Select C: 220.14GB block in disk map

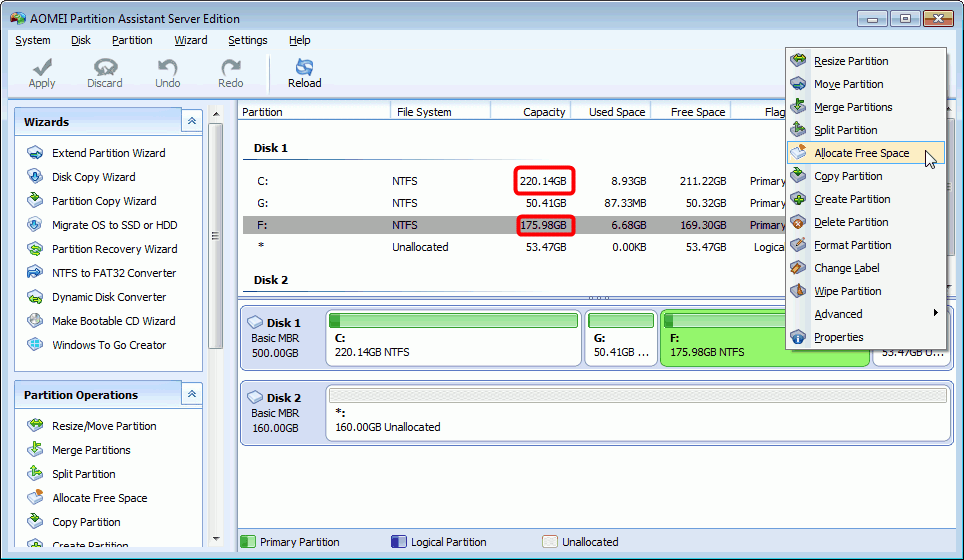pos(454,337)
